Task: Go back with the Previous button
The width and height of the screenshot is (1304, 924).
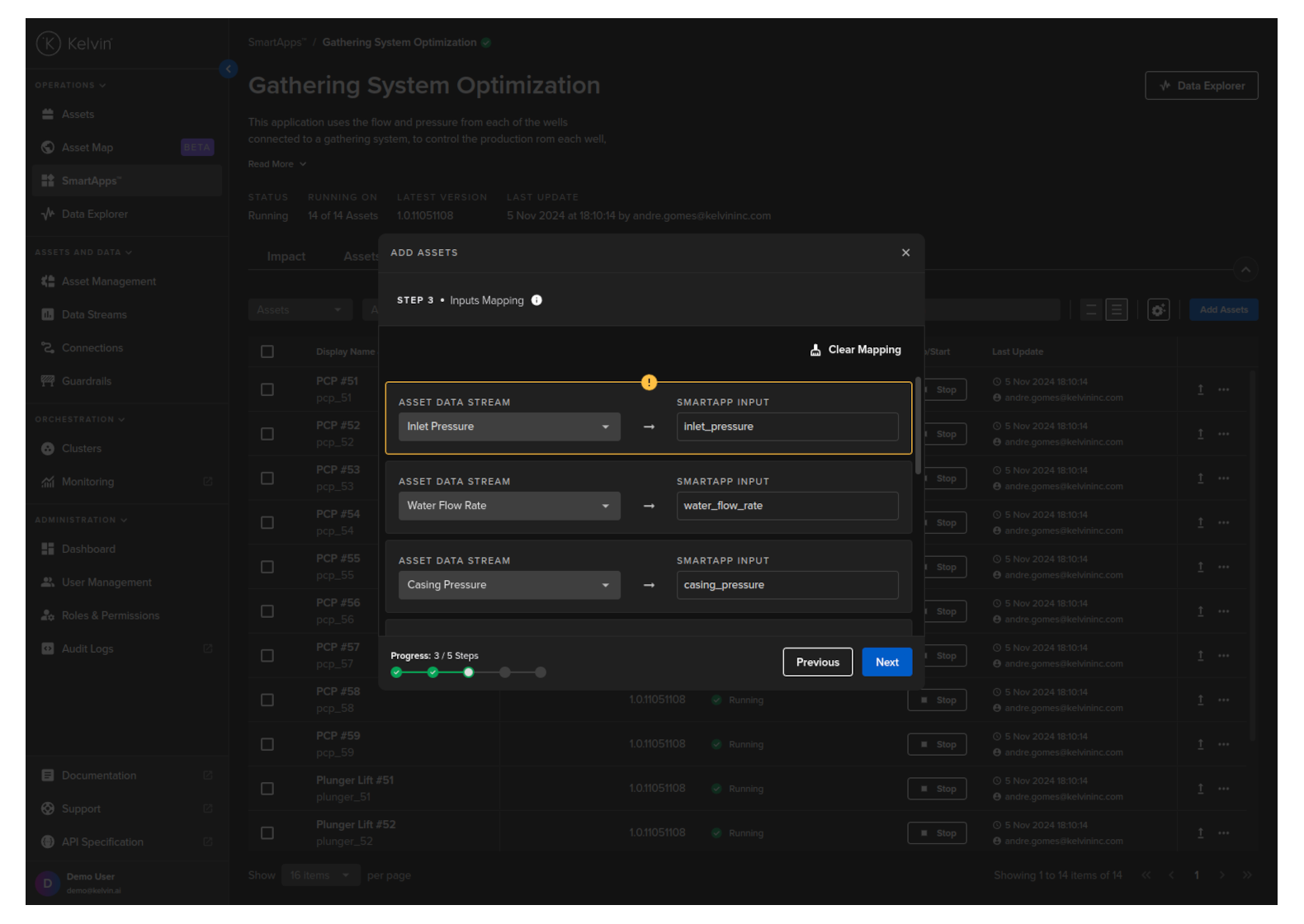Action: (x=817, y=662)
